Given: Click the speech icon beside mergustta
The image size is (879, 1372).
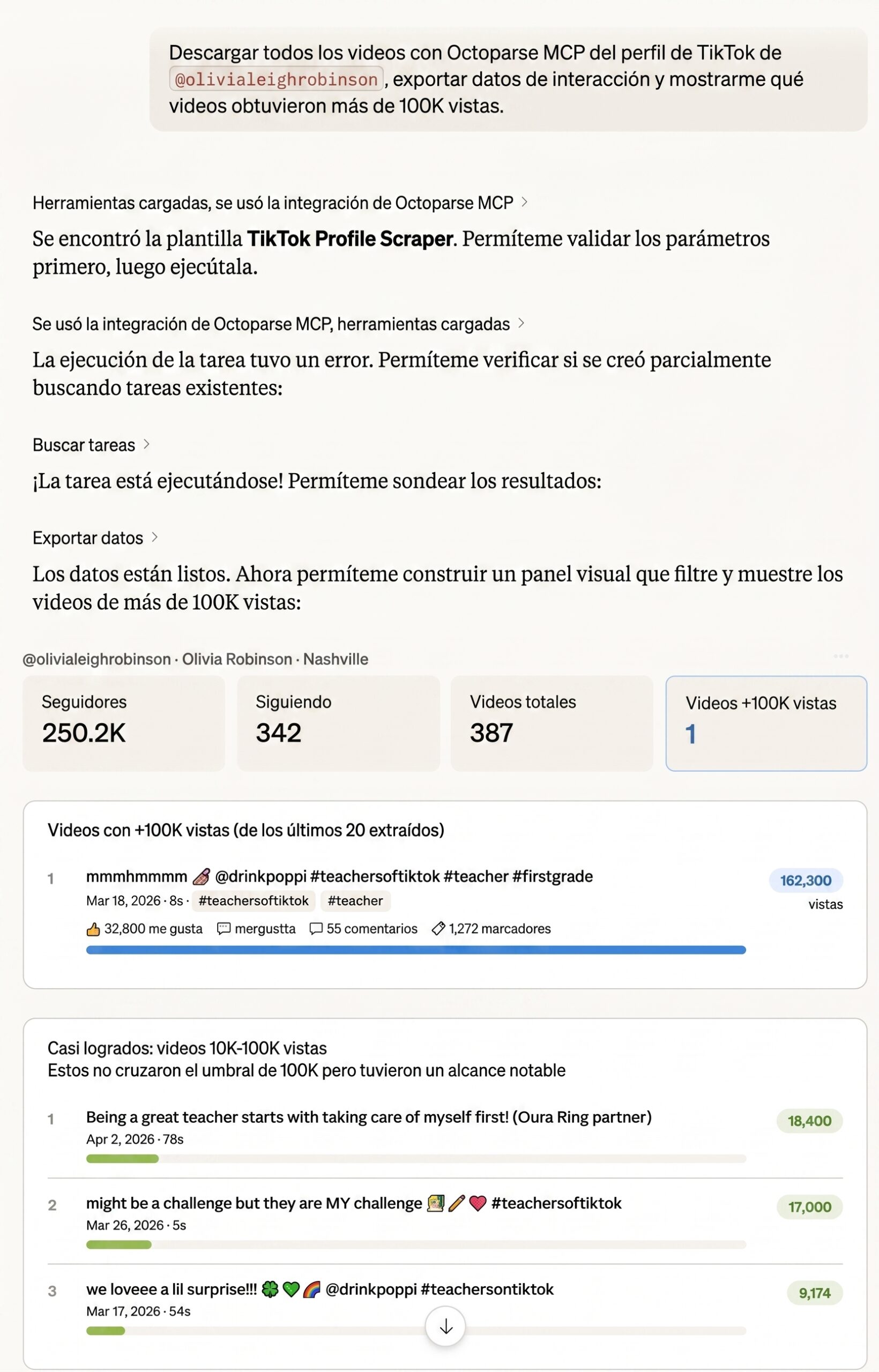Looking at the screenshot, I should click(224, 929).
